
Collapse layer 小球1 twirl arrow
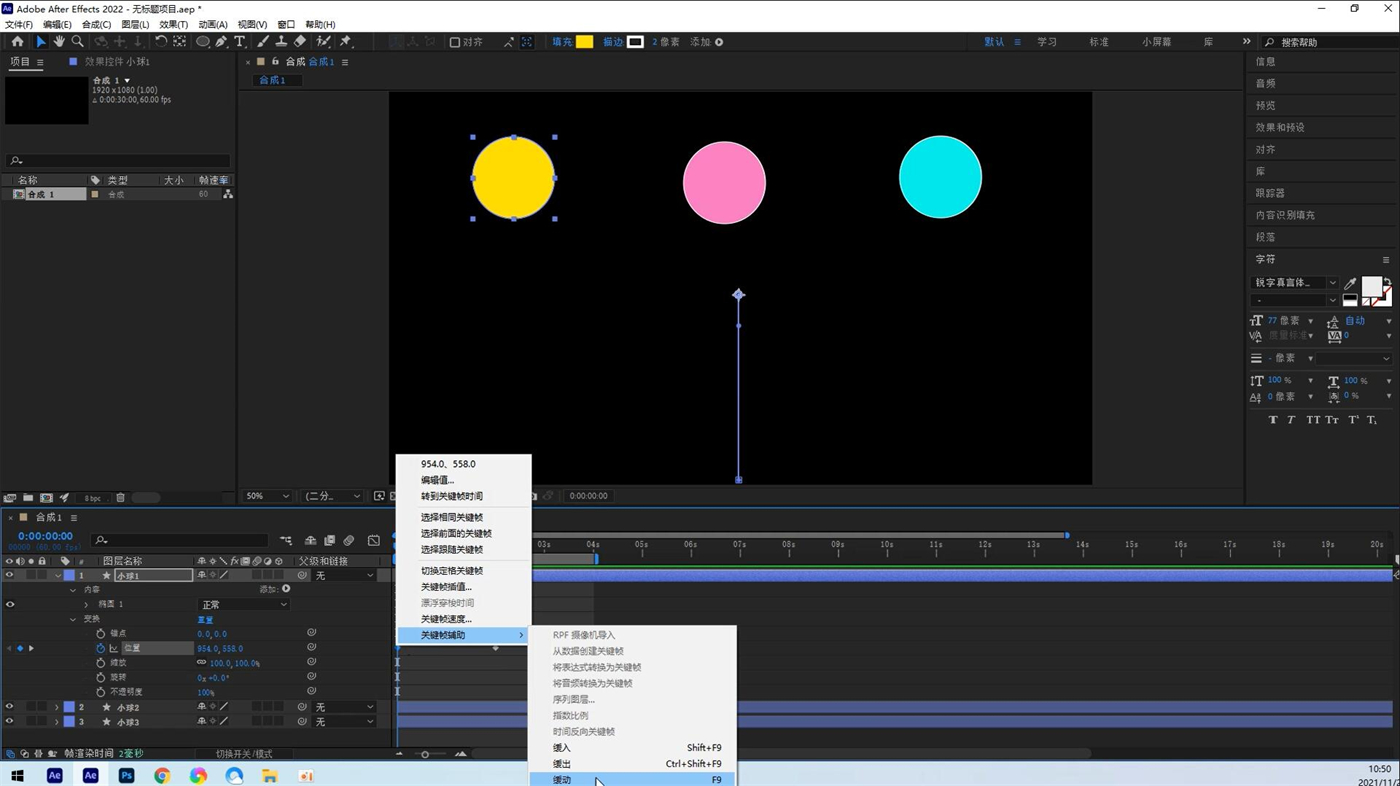click(x=57, y=576)
